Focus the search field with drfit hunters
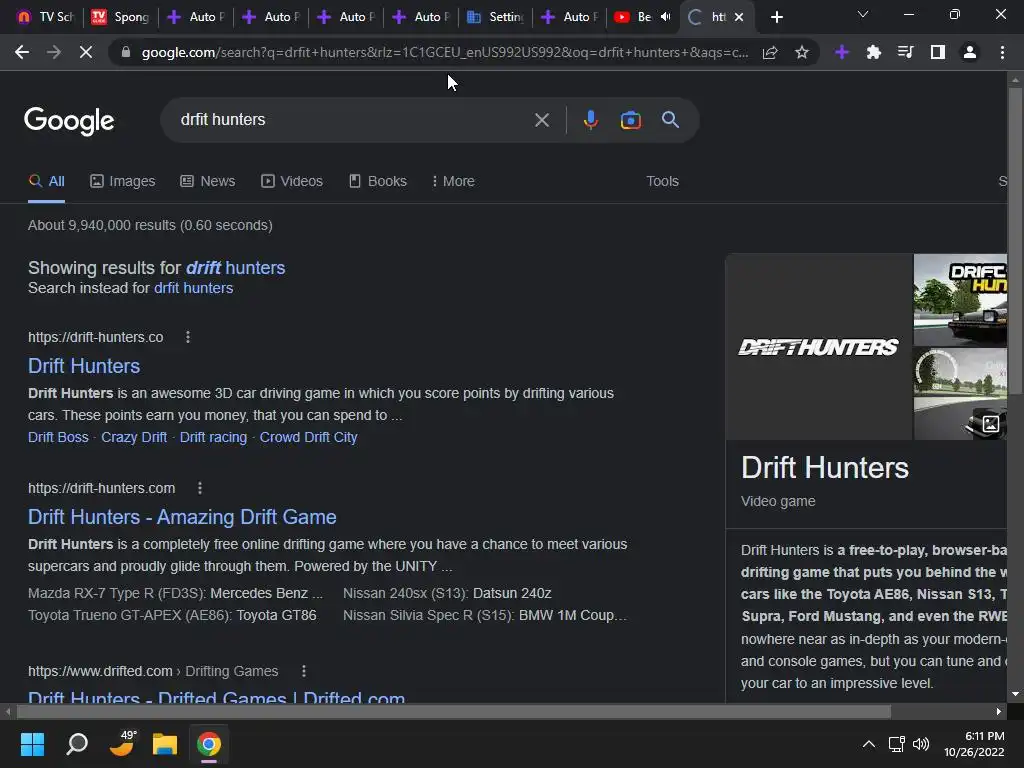This screenshot has width=1024, height=768. point(353,120)
